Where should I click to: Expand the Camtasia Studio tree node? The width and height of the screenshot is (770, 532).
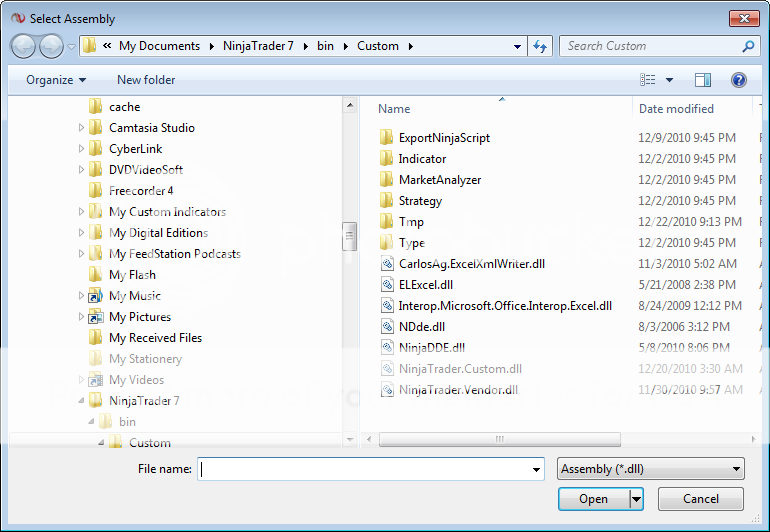81,128
